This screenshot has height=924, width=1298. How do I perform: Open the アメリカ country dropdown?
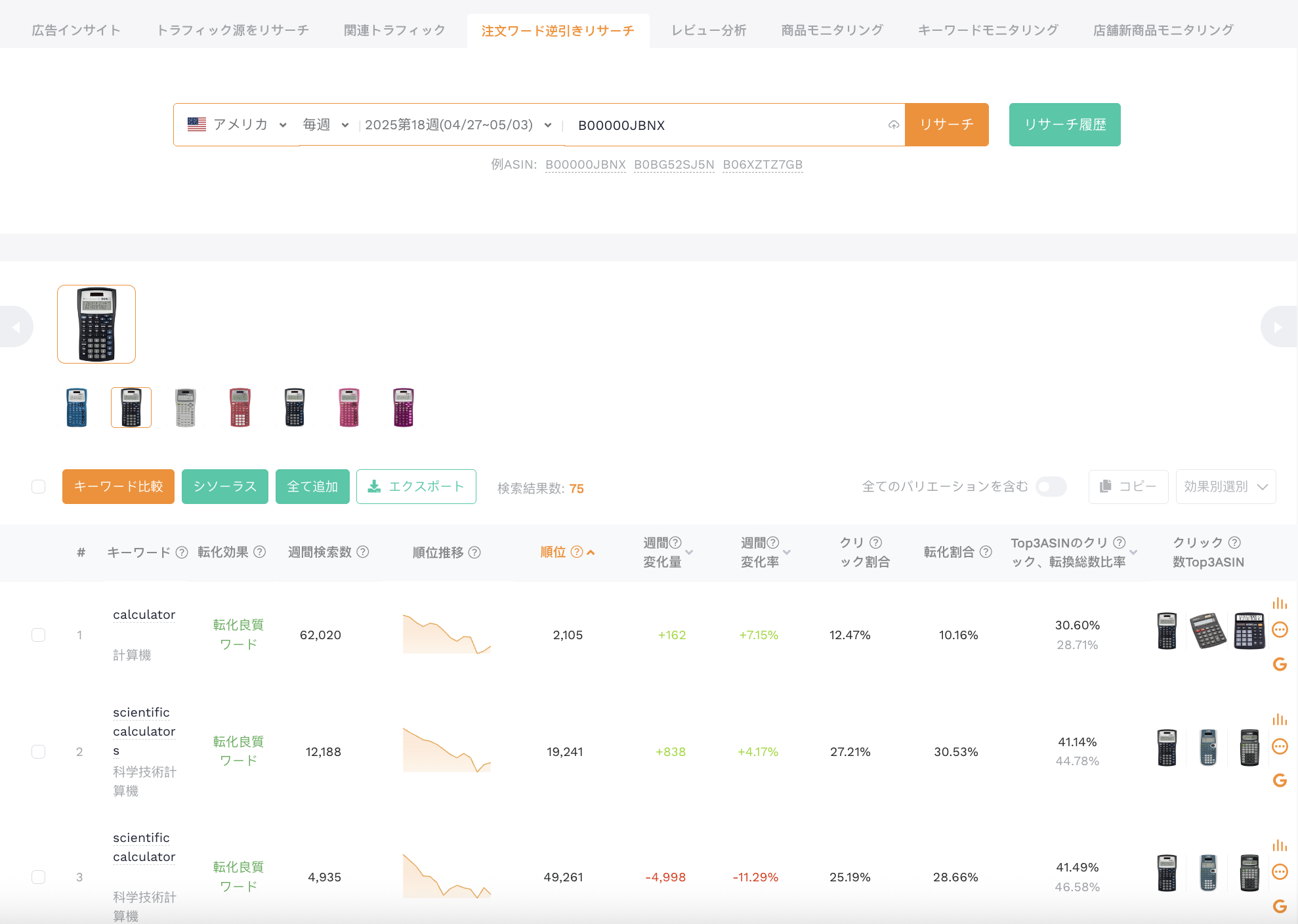[237, 125]
